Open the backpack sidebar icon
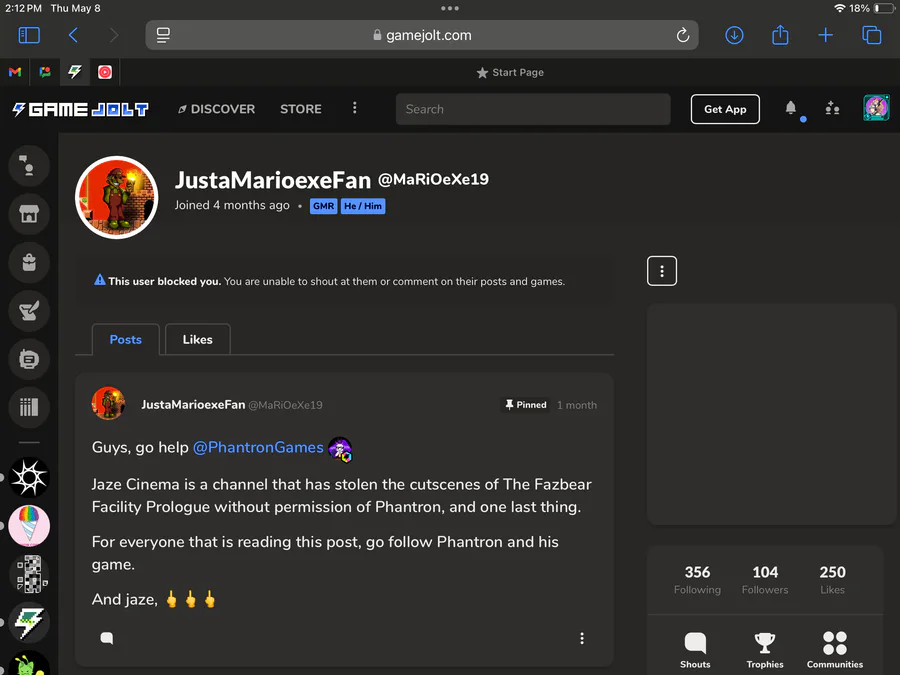The image size is (900, 675). pos(29,262)
